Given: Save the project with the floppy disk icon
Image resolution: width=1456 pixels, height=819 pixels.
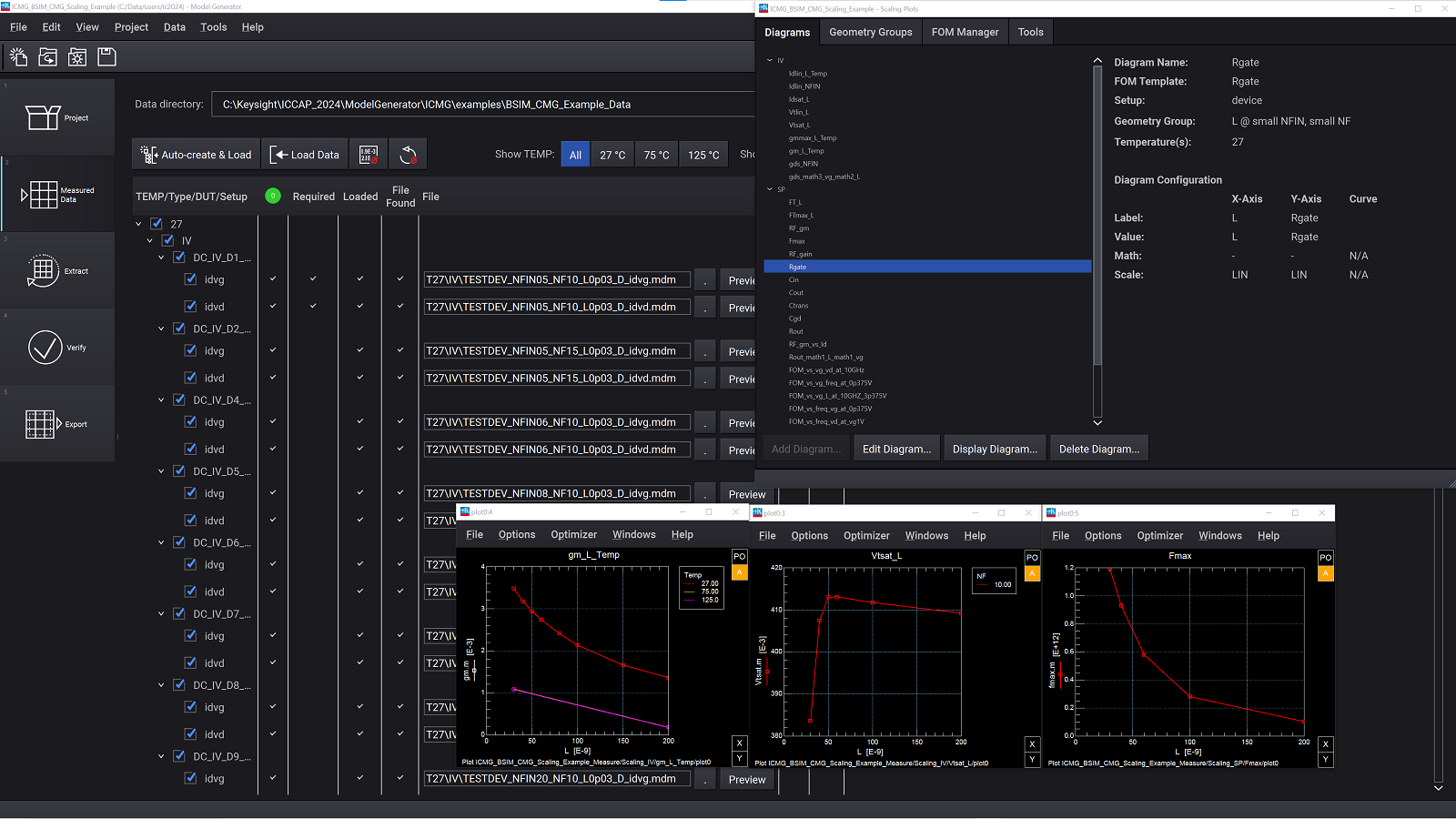Looking at the screenshot, I should click(x=106, y=56).
